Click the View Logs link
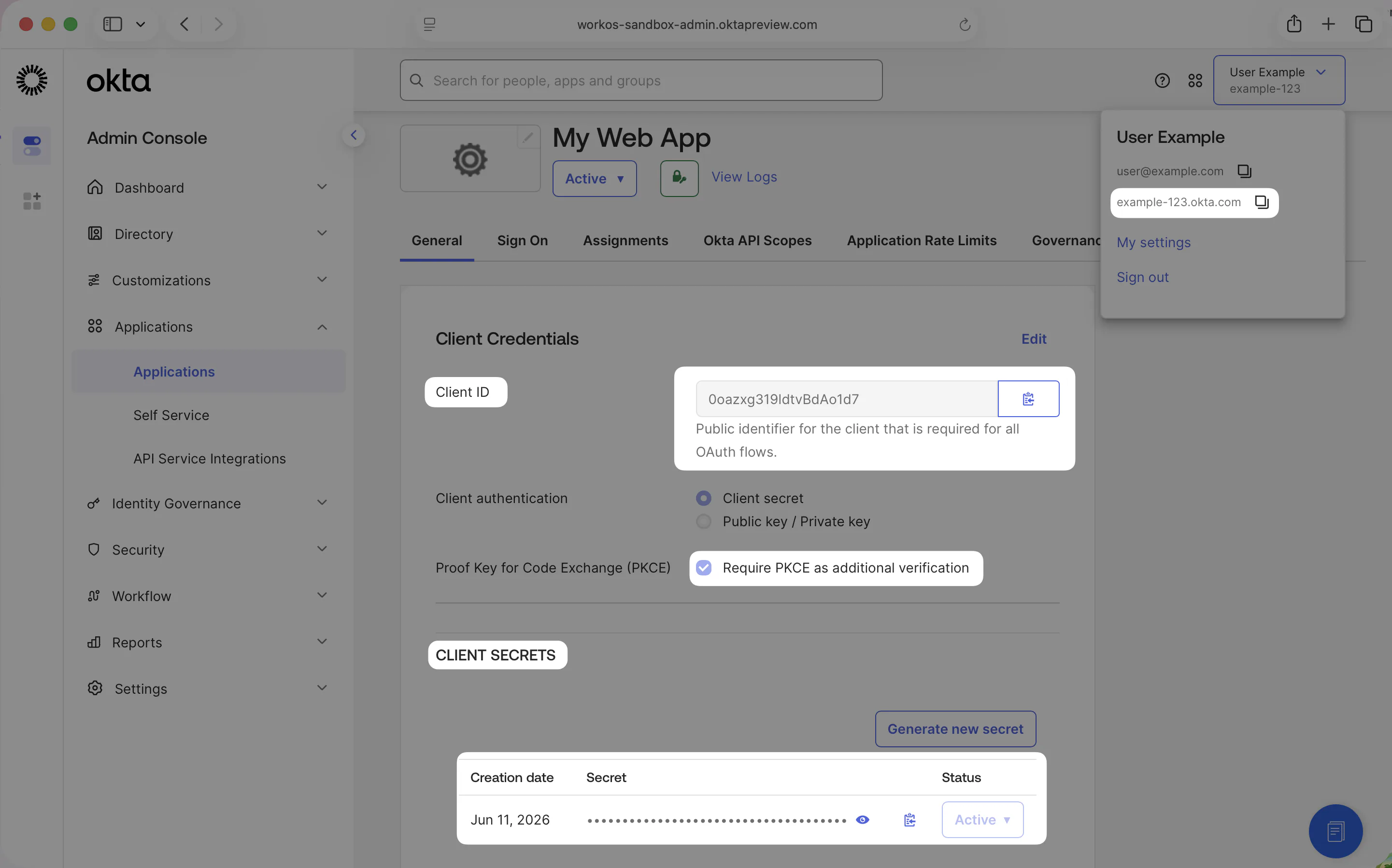Screen dimensions: 1392x868 (x=744, y=177)
